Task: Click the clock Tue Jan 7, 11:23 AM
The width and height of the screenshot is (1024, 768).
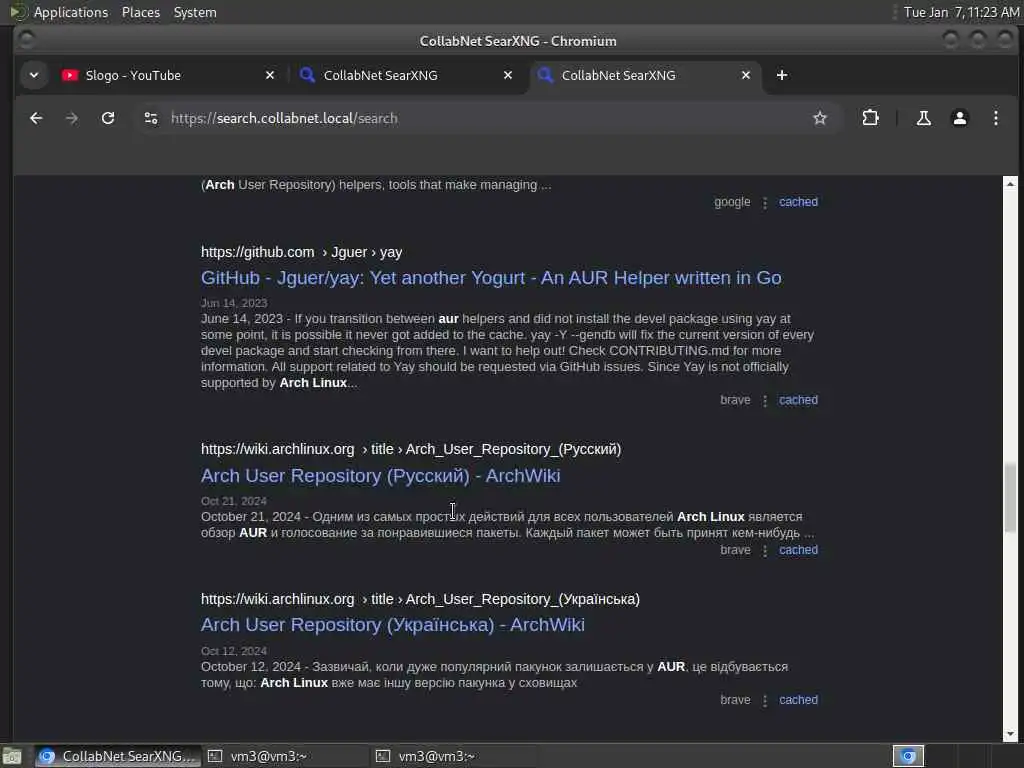Action: pyautogui.click(x=961, y=12)
